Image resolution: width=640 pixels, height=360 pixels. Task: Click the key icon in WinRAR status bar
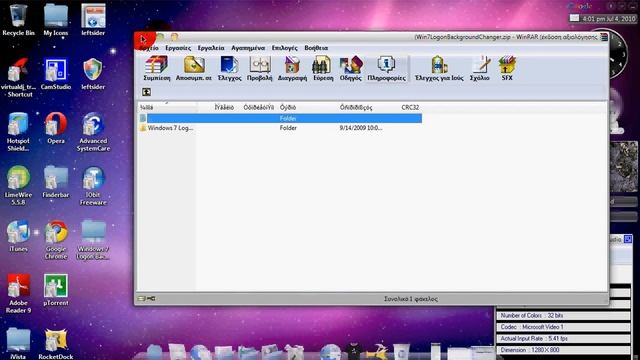[x=151, y=299]
